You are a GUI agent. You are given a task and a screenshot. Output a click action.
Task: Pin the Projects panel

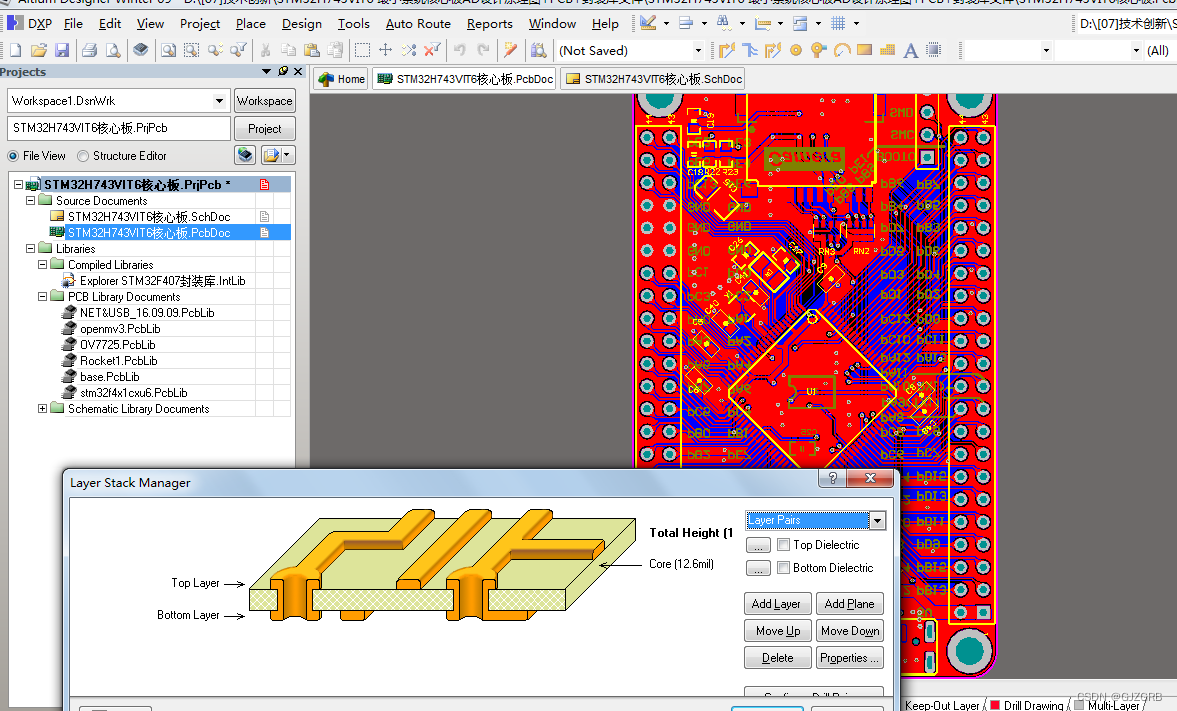tap(283, 71)
